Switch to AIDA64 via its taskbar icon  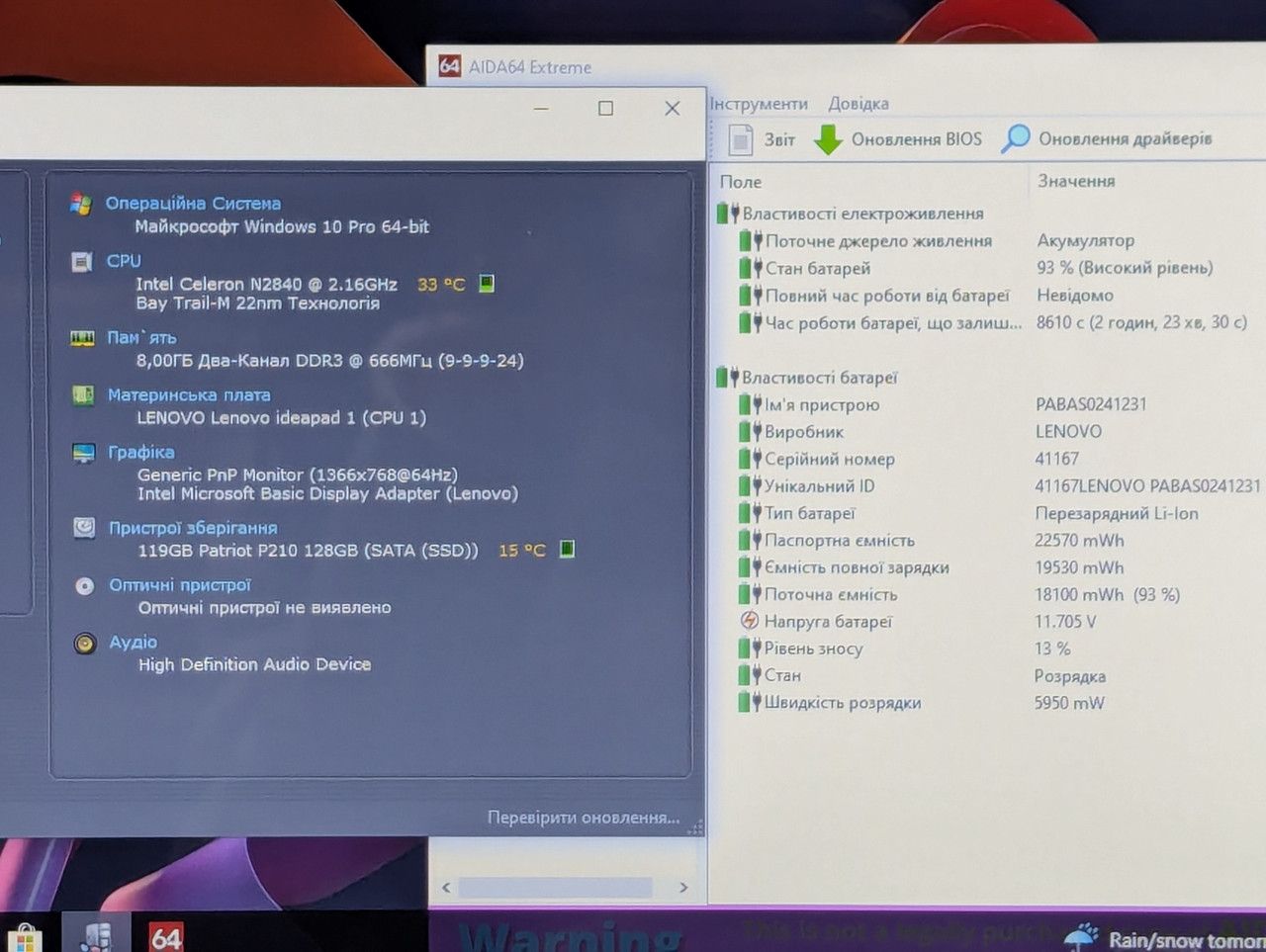[x=166, y=937]
